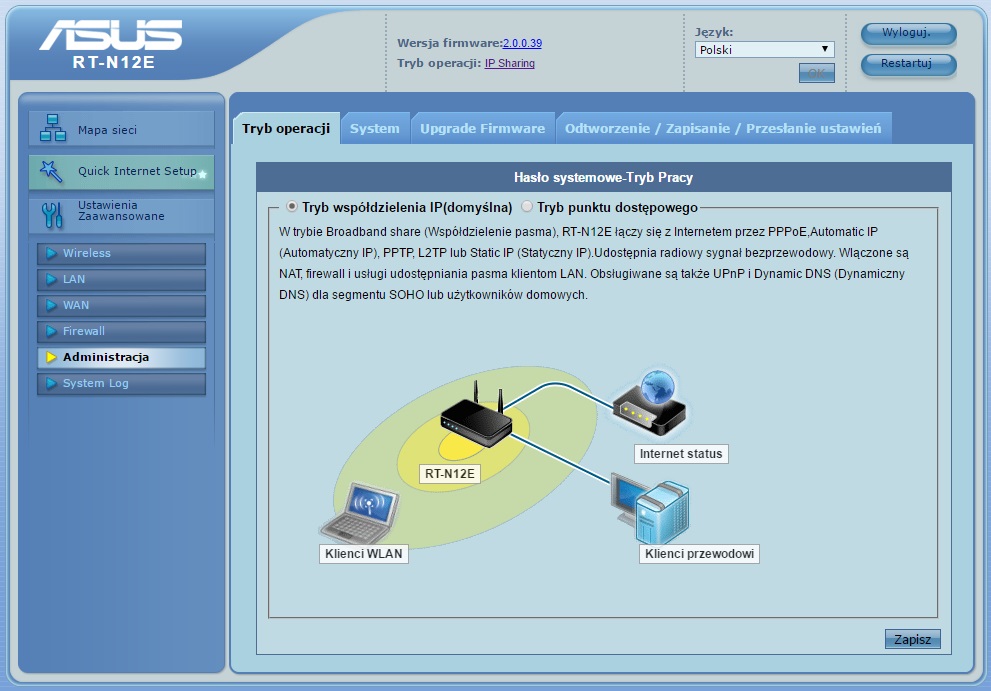The height and width of the screenshot is (691, 991).
Task: Click the wireless laptop client icon
Action: [361, 513]
